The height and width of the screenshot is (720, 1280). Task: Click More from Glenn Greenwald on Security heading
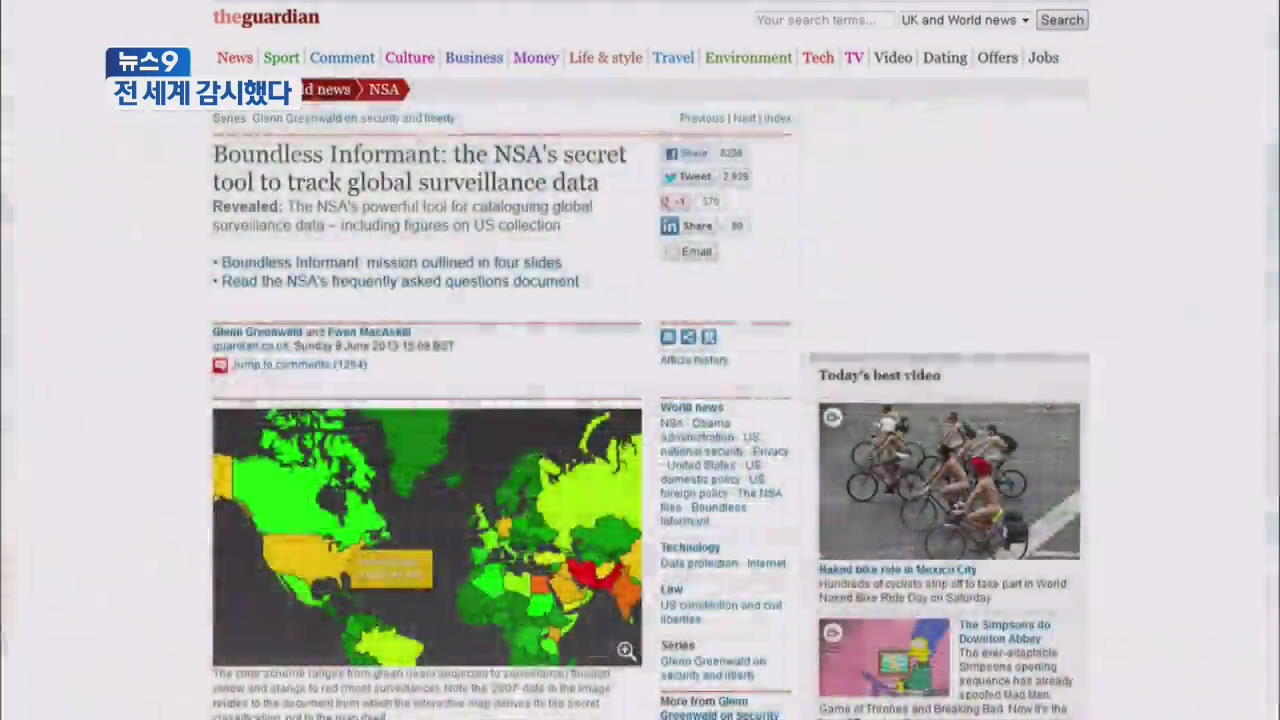coord(719,708)
